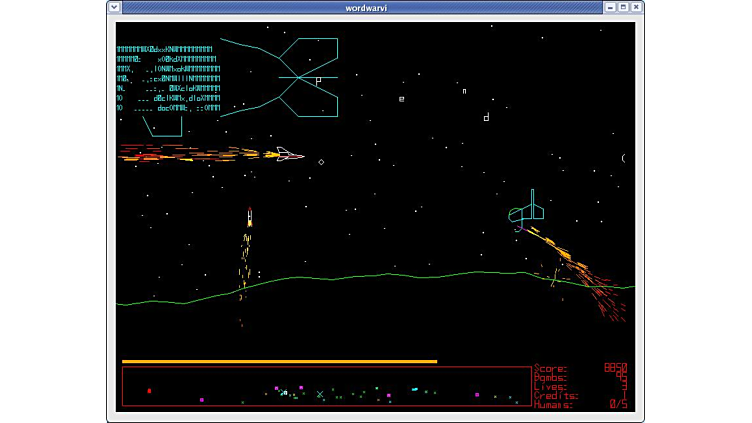Click the floating letter 'p' near the wireframe craft

click(318, 81)
